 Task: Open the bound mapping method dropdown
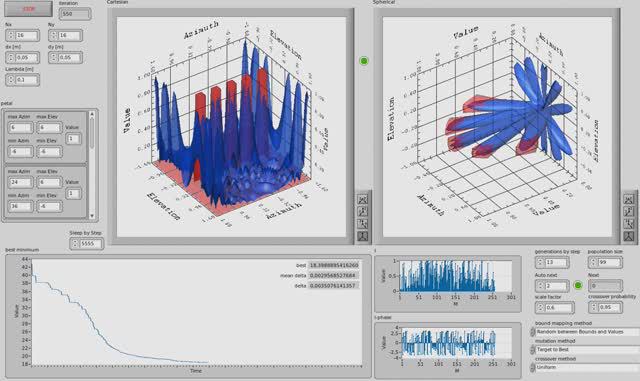coord(587,332)
